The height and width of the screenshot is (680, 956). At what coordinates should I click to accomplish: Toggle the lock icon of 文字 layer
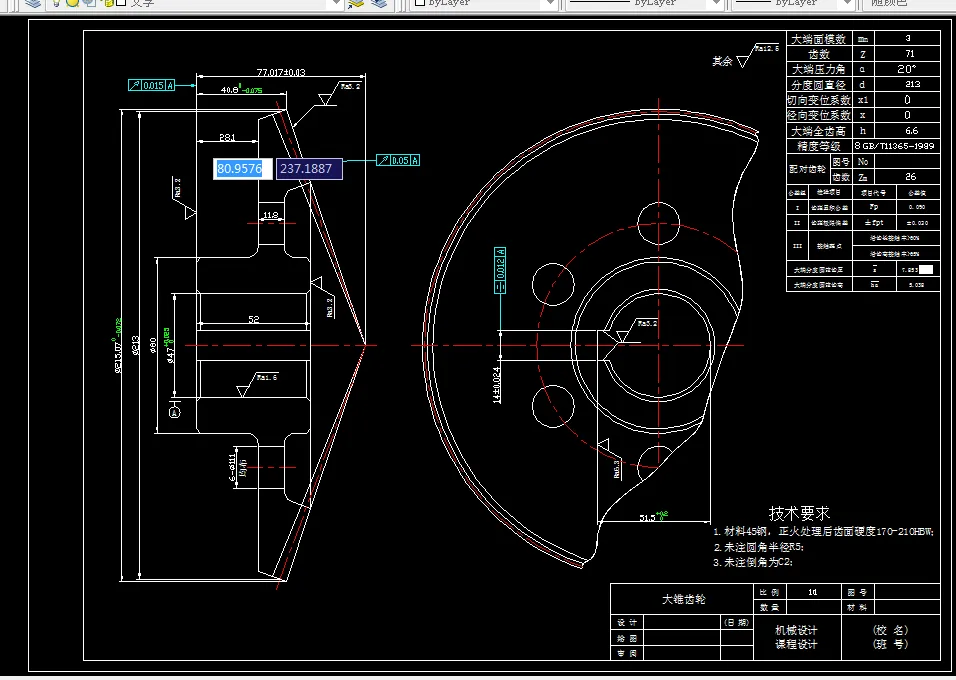pyautogui.click(x=107, y=3)
